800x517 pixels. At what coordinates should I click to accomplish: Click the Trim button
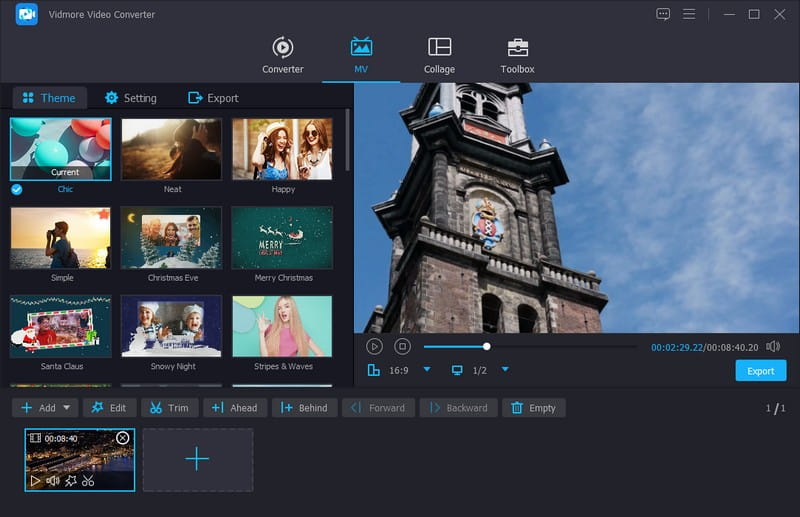pos(169,408)
